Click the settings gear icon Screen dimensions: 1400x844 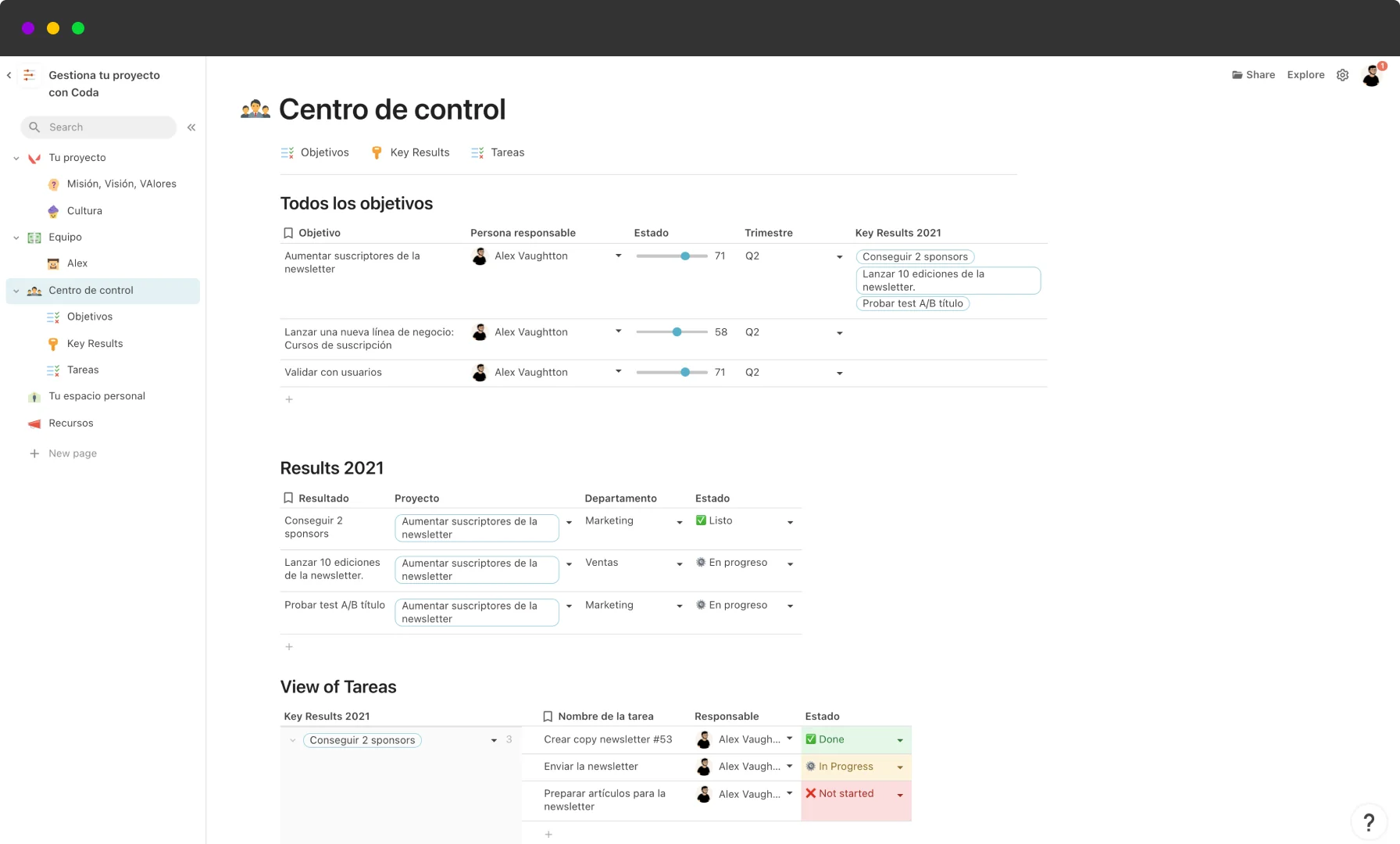pyautogui.click(x=1342, y=75)
